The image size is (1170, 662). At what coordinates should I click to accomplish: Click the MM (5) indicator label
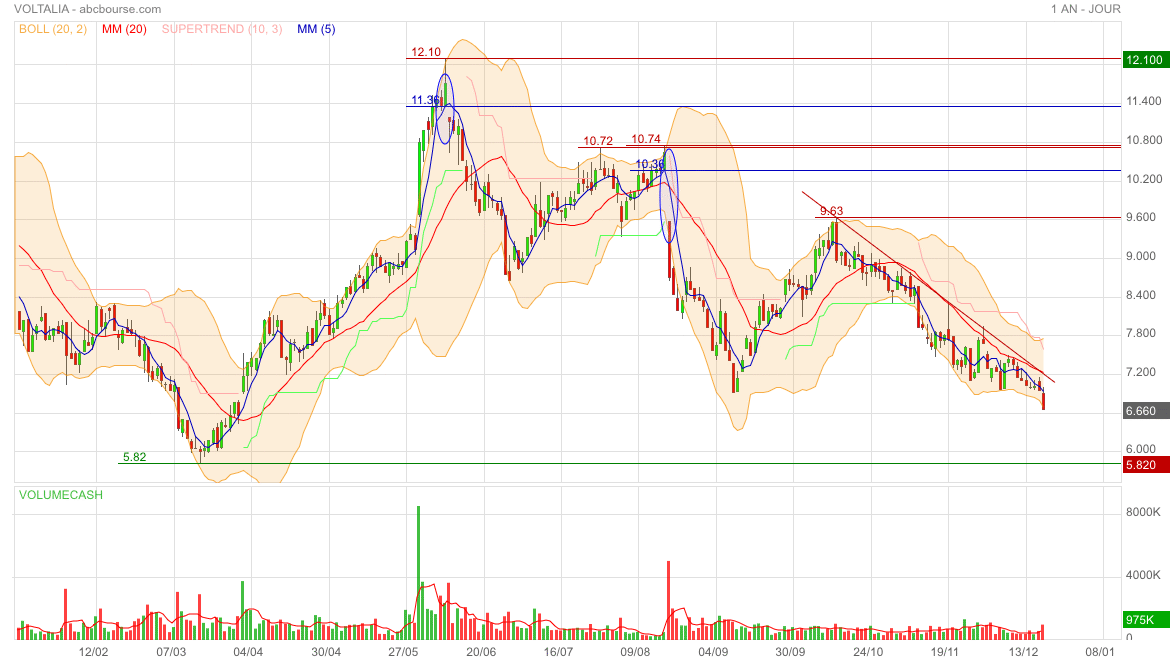(x=316, y=29)
